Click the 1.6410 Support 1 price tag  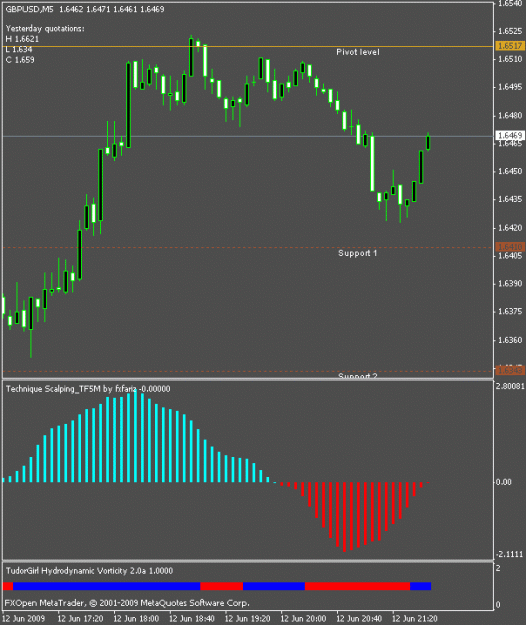510,247
